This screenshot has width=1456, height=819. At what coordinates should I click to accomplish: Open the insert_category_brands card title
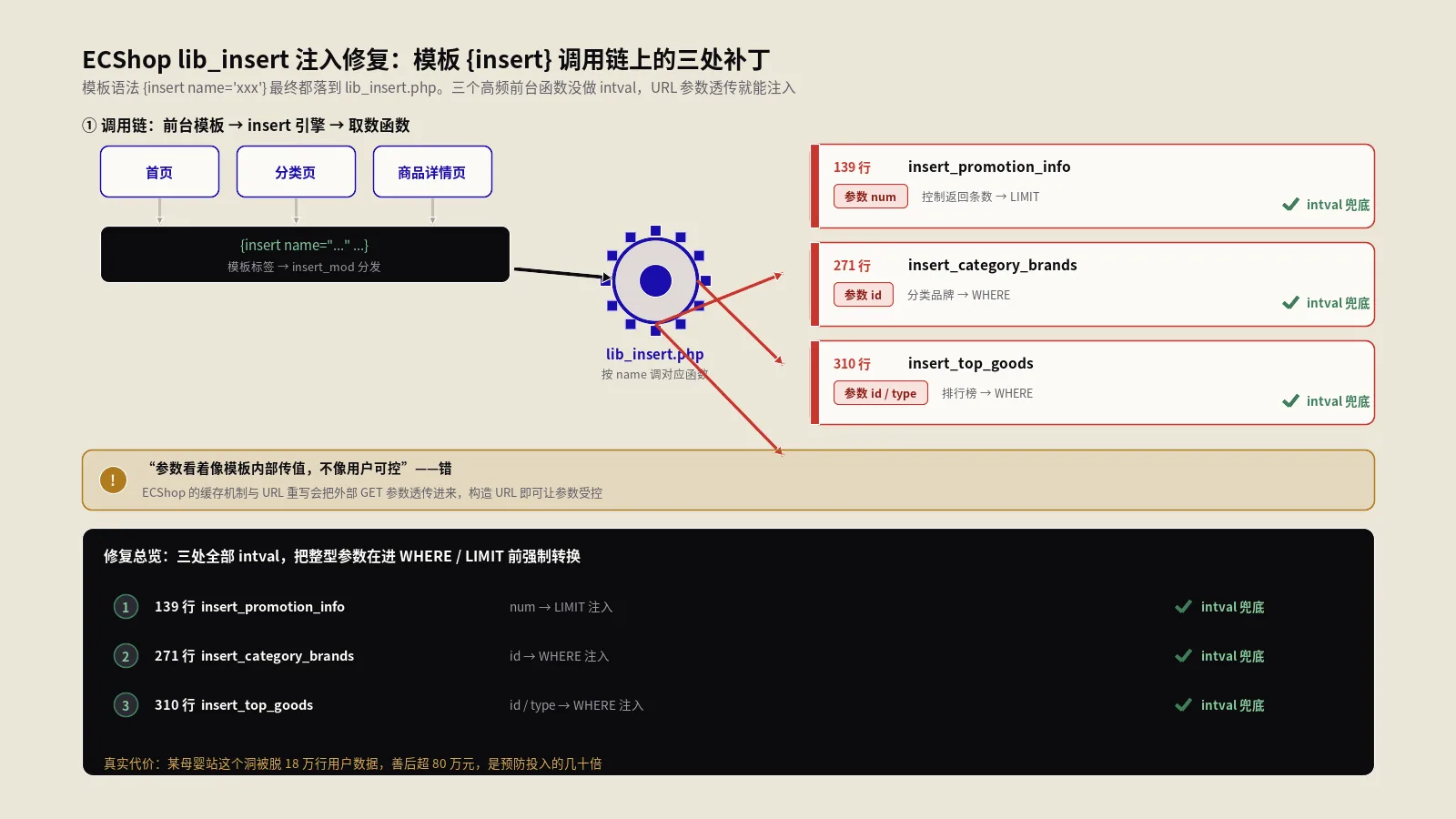pyautogui.click(x=992, y=265)
